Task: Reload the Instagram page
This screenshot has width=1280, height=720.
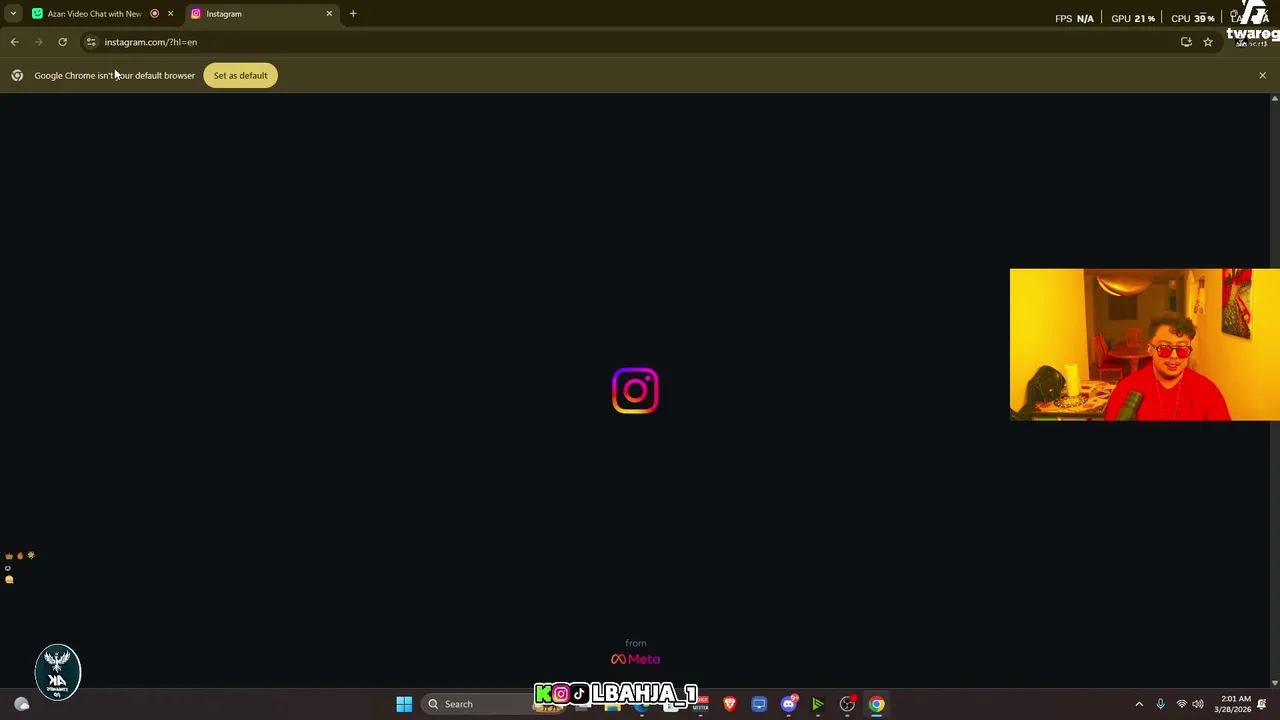Action: point(62,42)
